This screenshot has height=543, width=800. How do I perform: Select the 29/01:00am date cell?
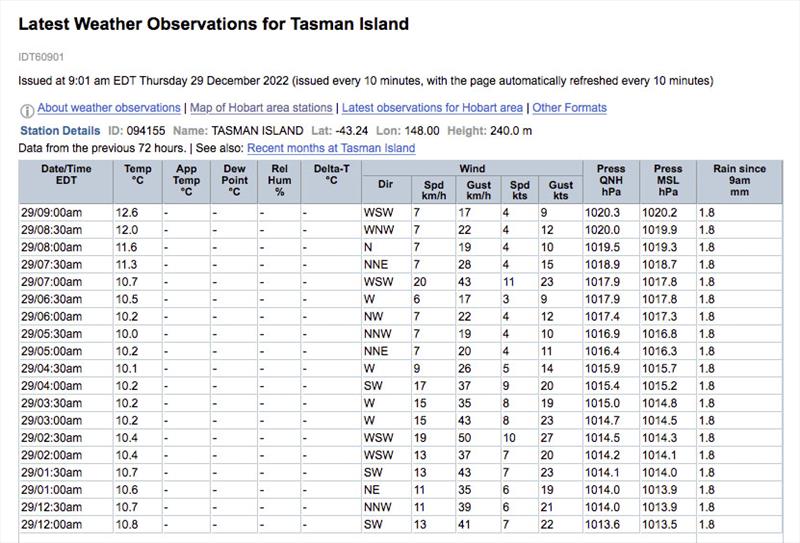(66, 490)
